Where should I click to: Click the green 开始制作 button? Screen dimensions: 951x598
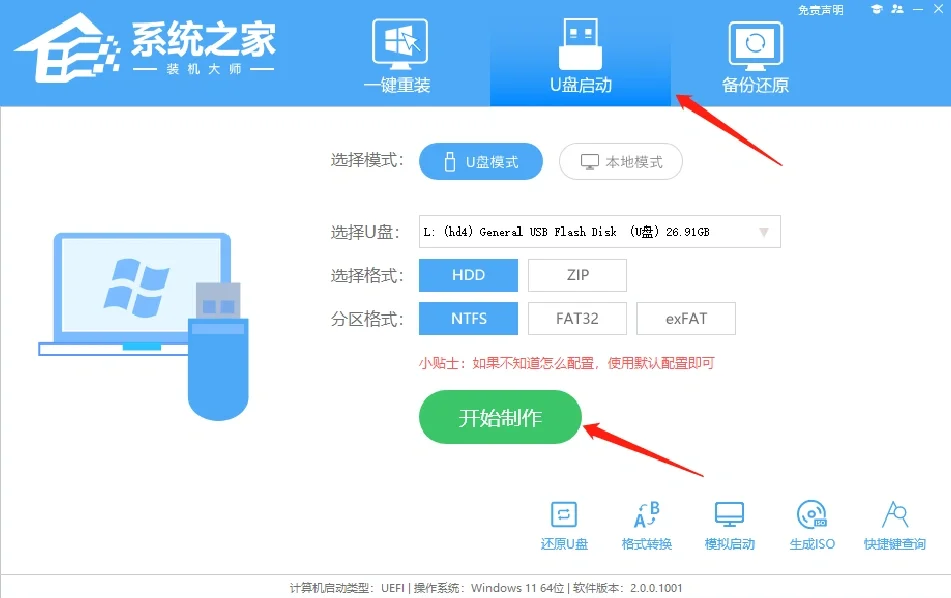tap(500, 417)
